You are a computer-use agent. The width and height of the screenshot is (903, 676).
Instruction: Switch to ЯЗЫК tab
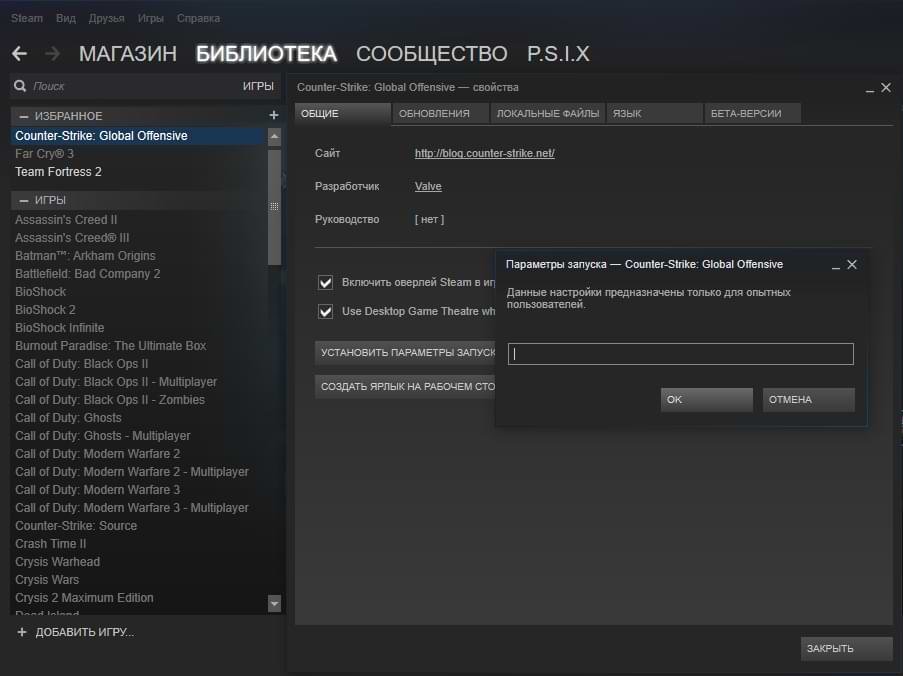pos(654,113)
